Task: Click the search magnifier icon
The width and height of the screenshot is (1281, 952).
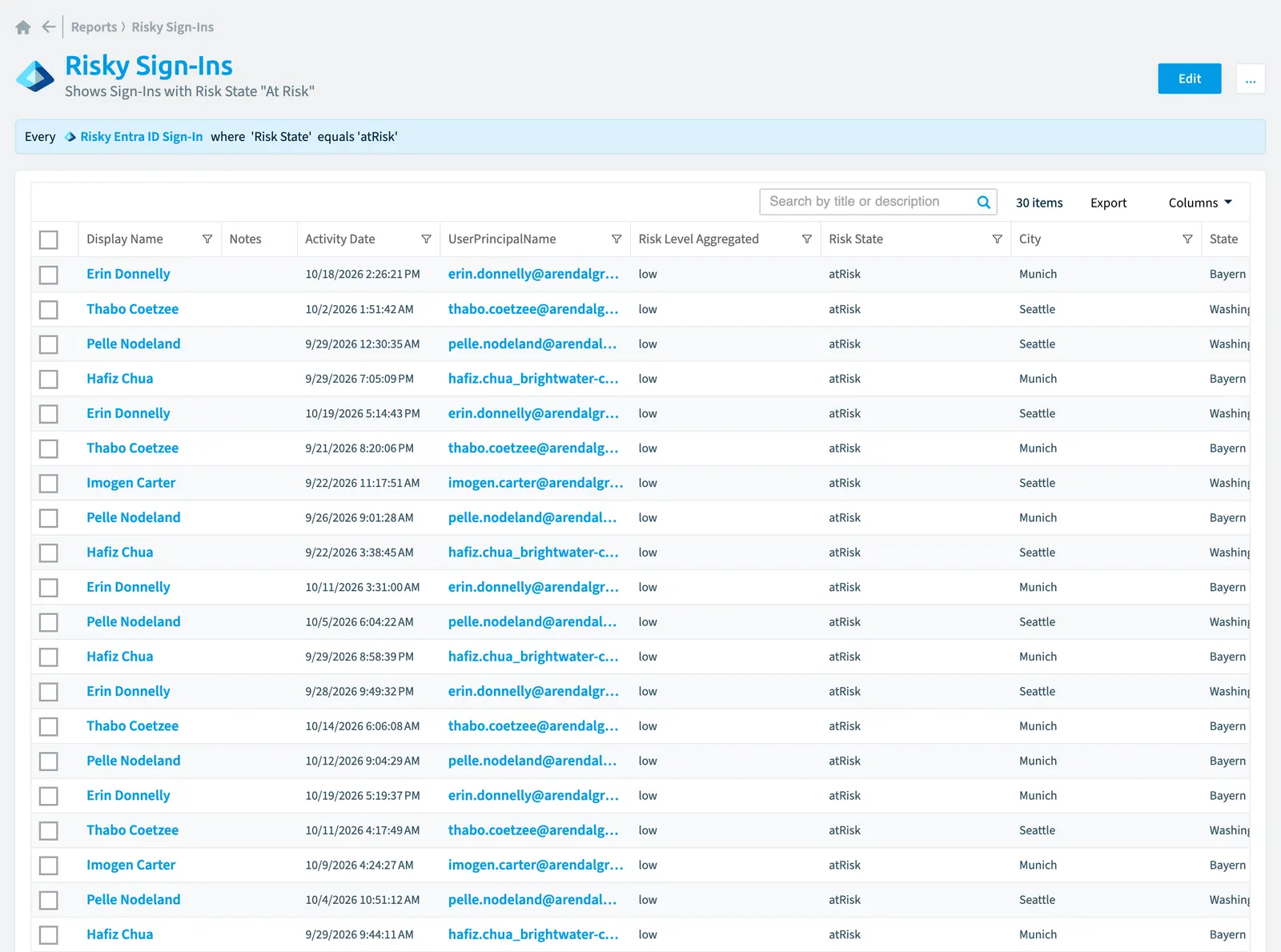Action: point(984,203)
